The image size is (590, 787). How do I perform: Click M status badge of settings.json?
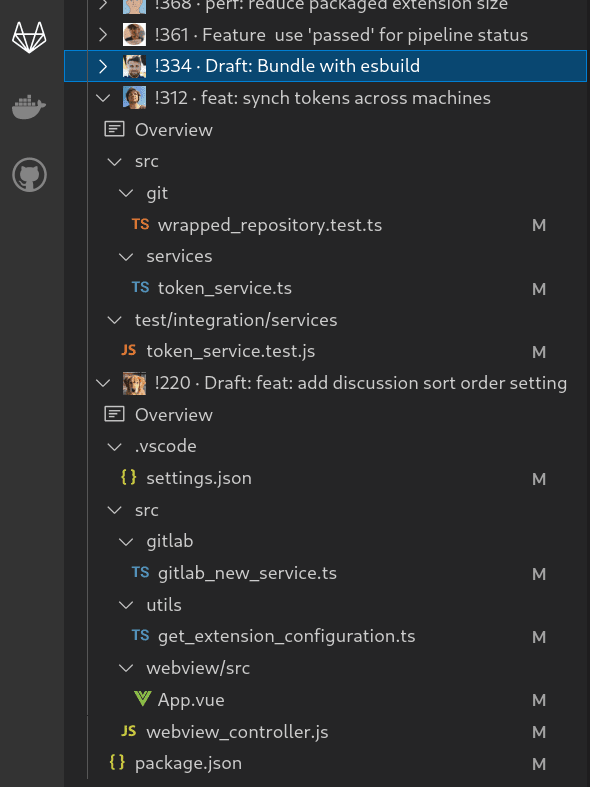[539, 479]
